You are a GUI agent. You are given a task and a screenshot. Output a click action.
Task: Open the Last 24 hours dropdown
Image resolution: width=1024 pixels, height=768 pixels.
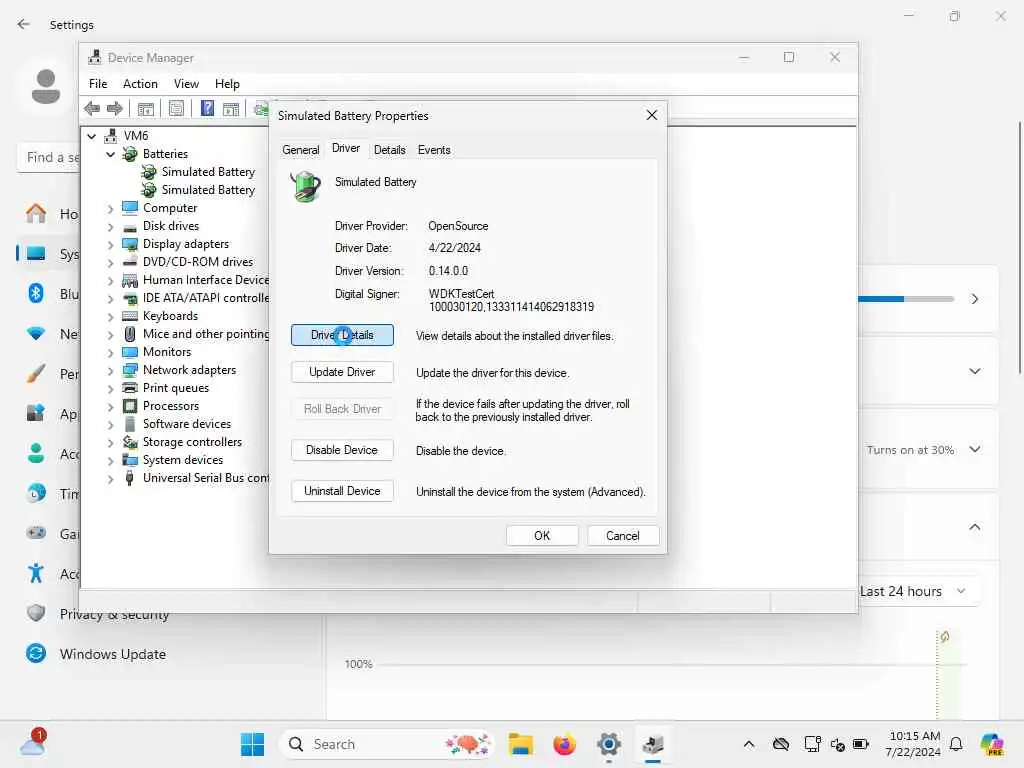pyautogui.click(x=913, y=591)
